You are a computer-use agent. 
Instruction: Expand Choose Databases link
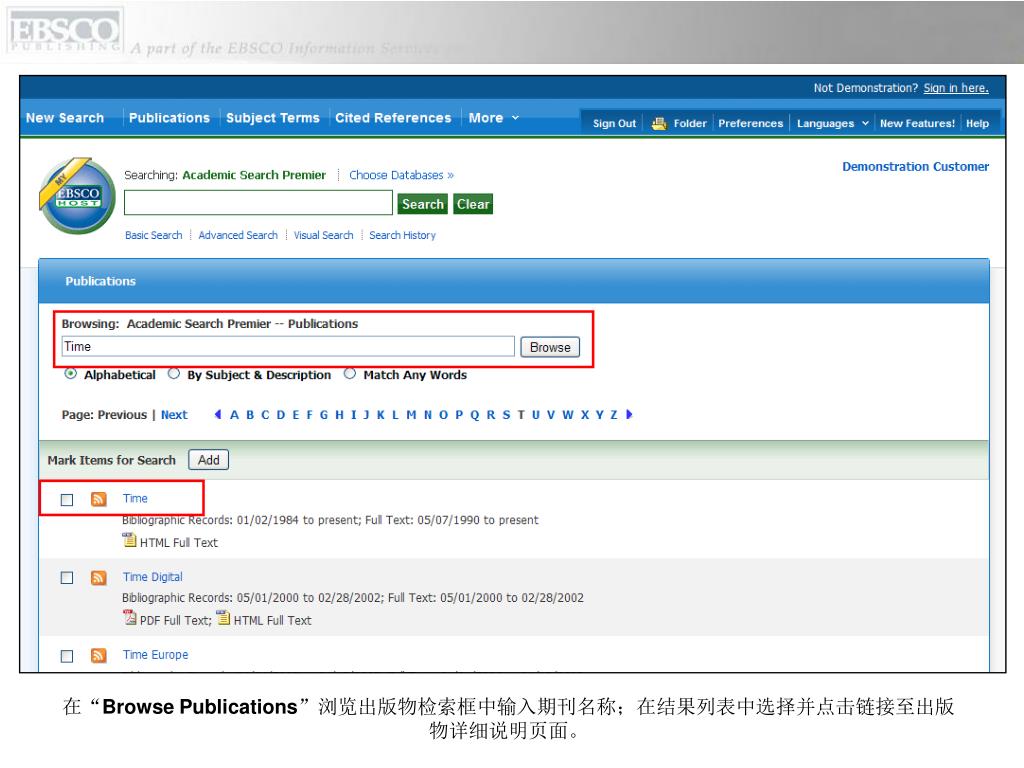coord(401,175)
